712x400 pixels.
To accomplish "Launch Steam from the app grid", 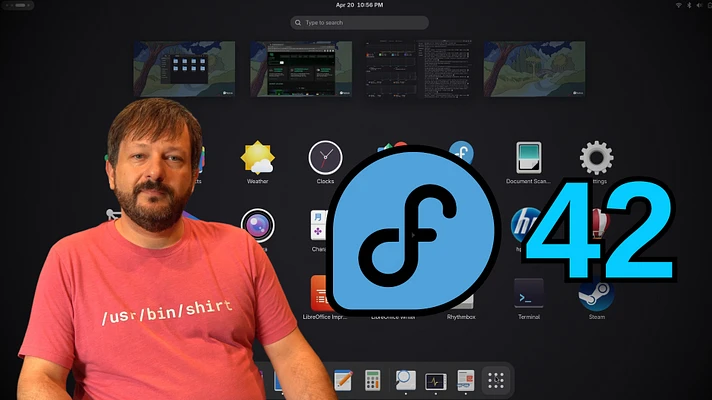I will click(x=596, y=300).
